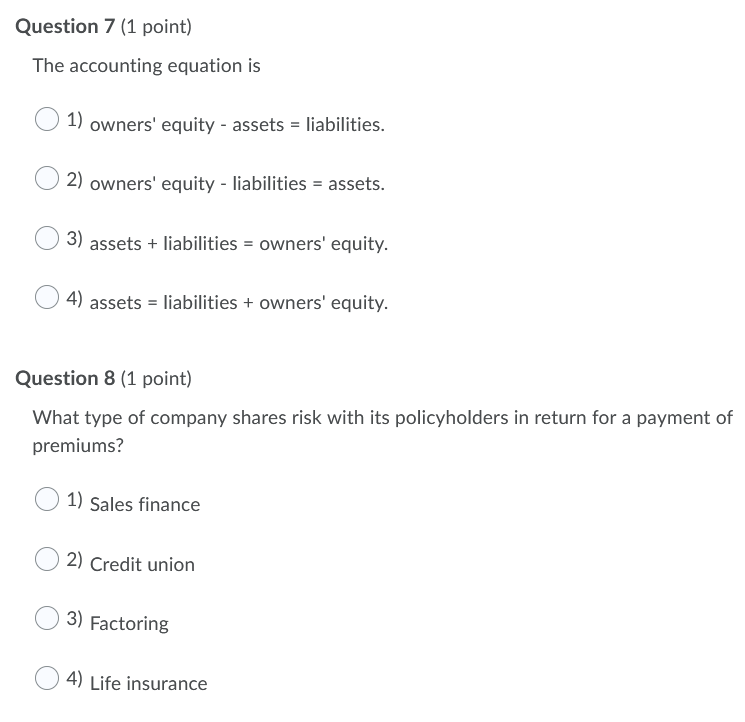Screen dimensions: 745x722
Task: Click 'assets + liabilities = owners' equity.' answer text
Action: point(239,244)
